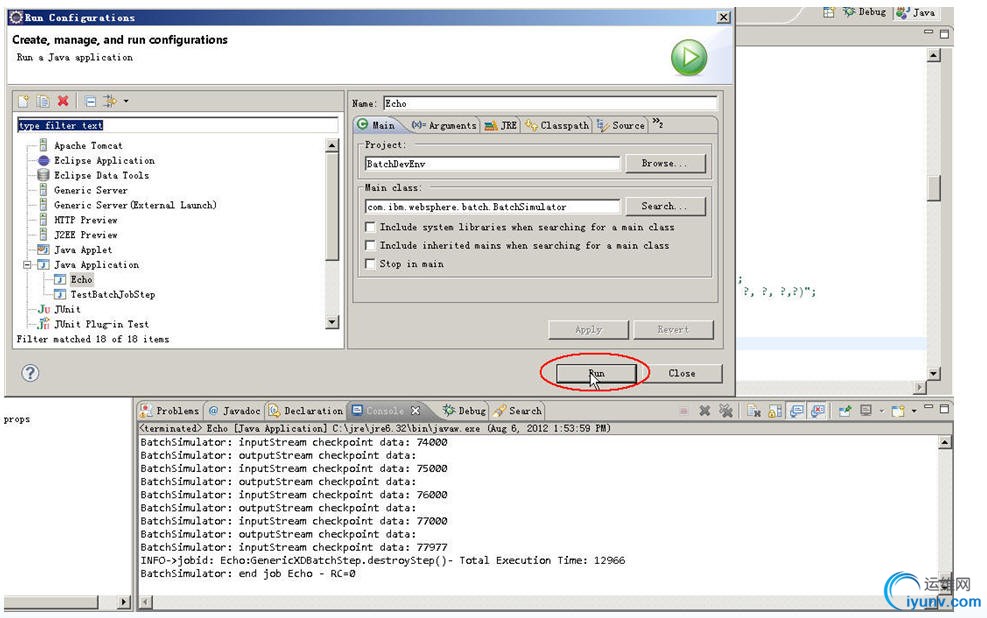
Task: Select the Java Applet entry
Action: tap(83, 250)
